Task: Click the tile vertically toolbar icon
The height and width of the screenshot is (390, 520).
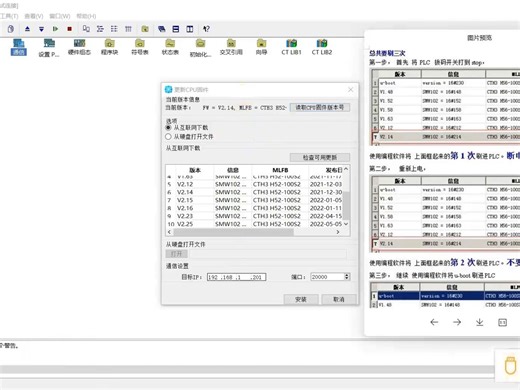Action: click(x=190, y=29)
